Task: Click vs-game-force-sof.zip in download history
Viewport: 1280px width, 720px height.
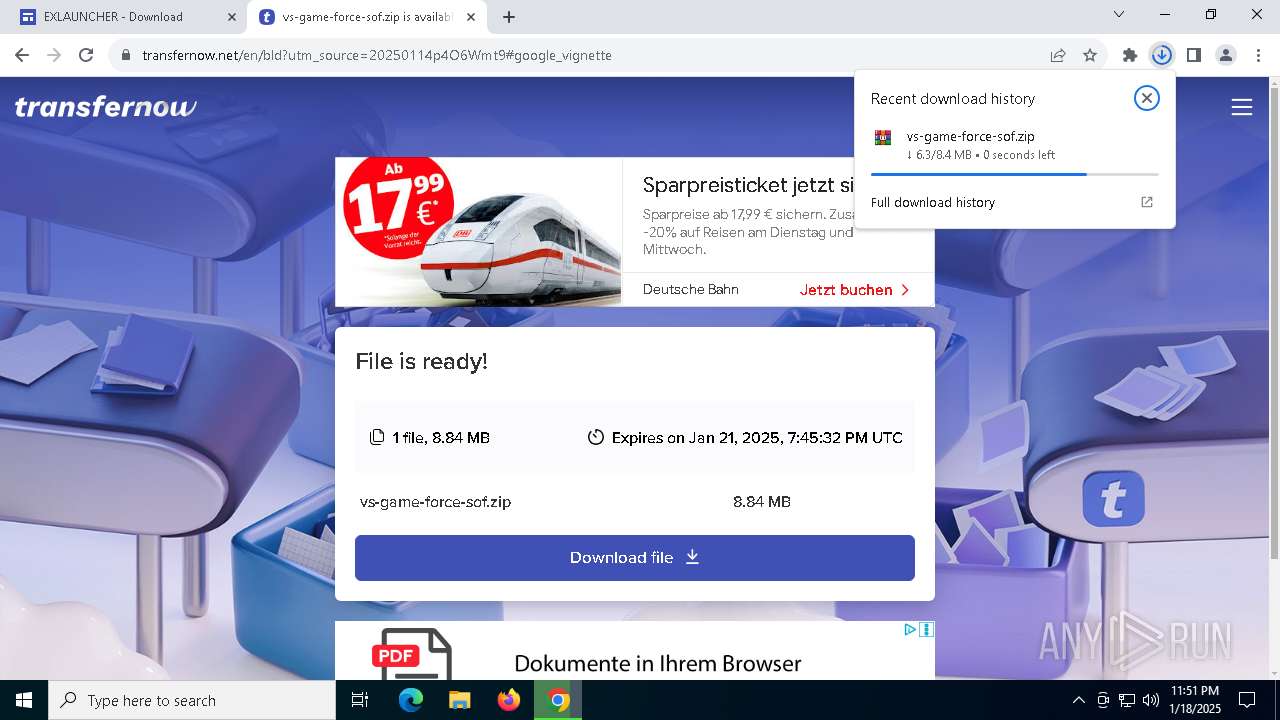Action: 970,136
